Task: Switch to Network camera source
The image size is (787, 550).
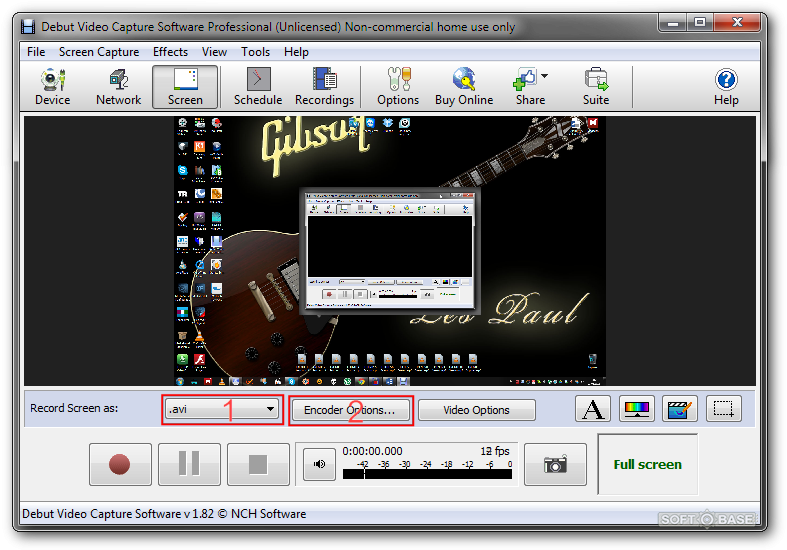Action: point(118,87)
